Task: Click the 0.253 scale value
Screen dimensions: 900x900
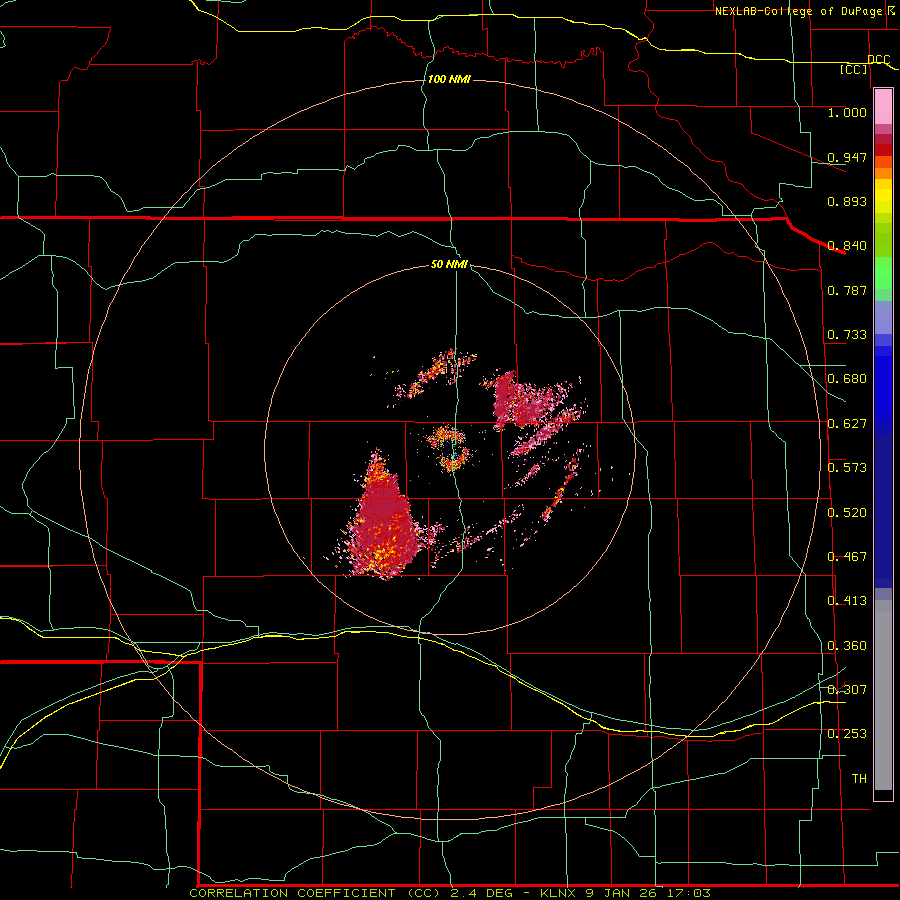Action: 847,734
